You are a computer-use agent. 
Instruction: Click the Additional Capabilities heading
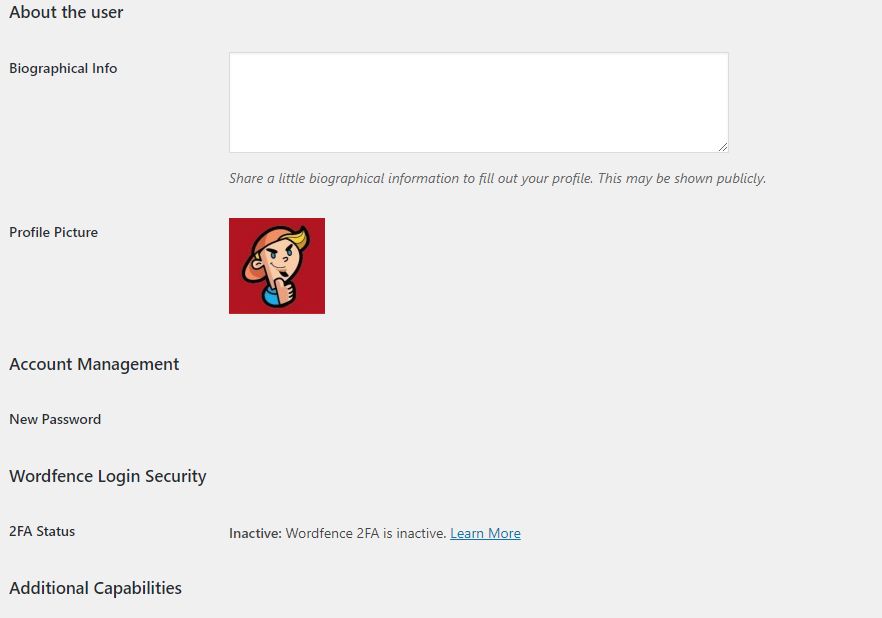(95, 588)
